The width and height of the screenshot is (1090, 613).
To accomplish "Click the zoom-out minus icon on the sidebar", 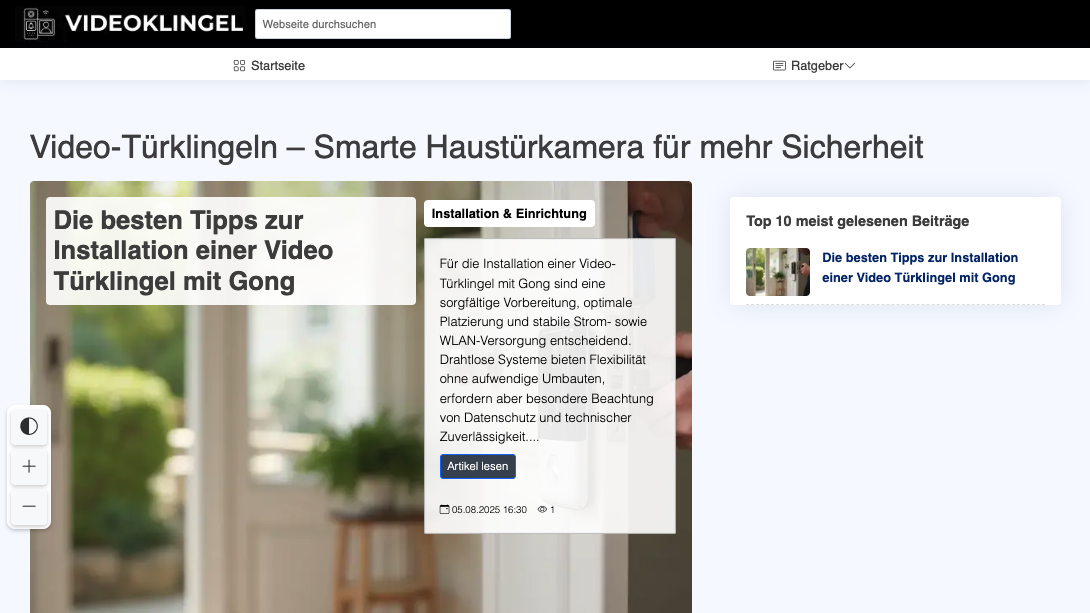I will point(29,507).
